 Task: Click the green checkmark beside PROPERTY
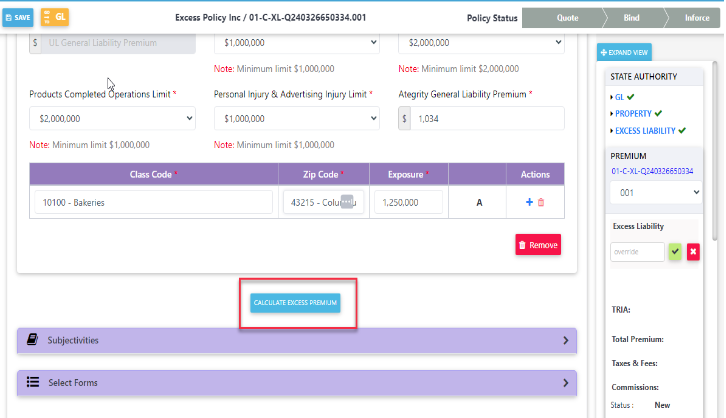(x=658, y=113)
